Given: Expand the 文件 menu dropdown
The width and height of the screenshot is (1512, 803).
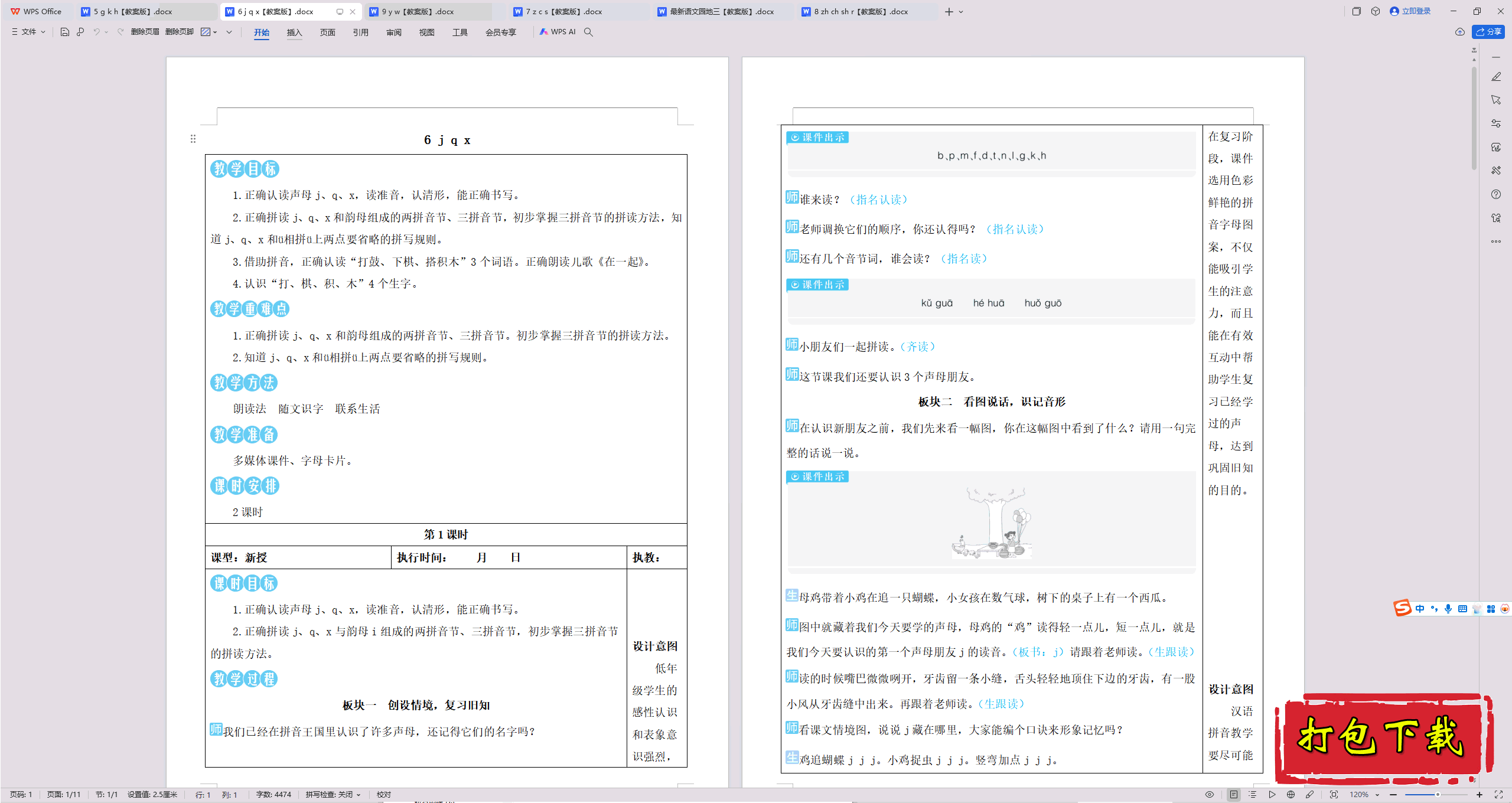Looking at the screenshot, I should click(x=28, y=32).
